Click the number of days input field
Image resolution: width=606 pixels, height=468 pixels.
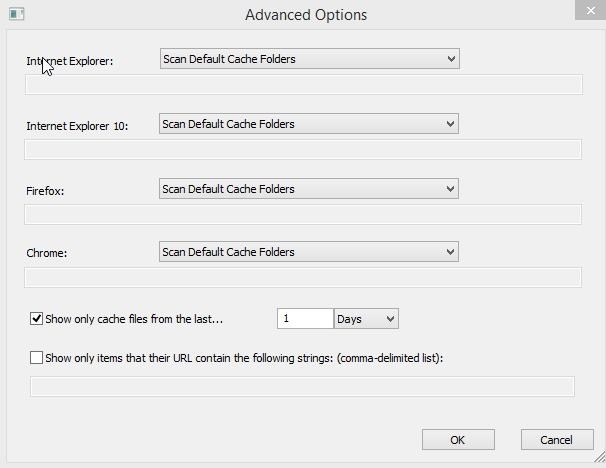pos(305,319)
